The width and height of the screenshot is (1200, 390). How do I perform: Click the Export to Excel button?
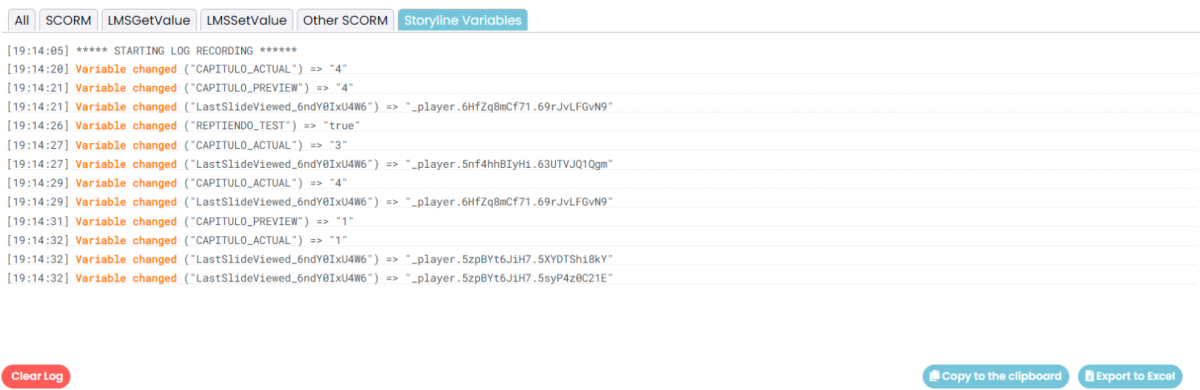pos(1128,376)
